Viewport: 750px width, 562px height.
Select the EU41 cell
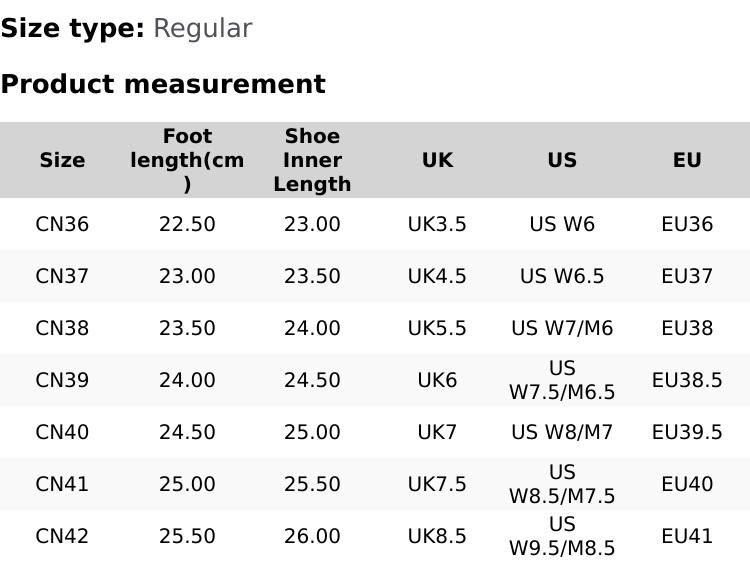[687, 536]
